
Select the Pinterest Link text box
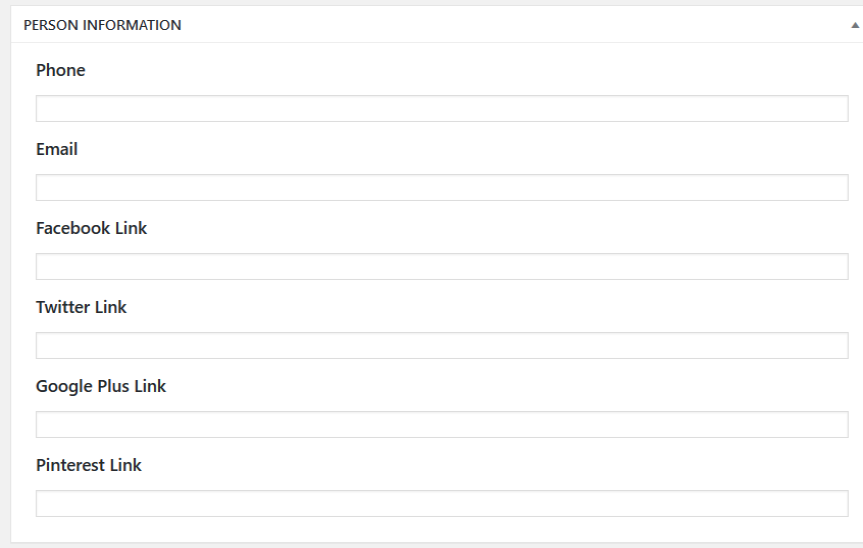(x=441, y=504)
